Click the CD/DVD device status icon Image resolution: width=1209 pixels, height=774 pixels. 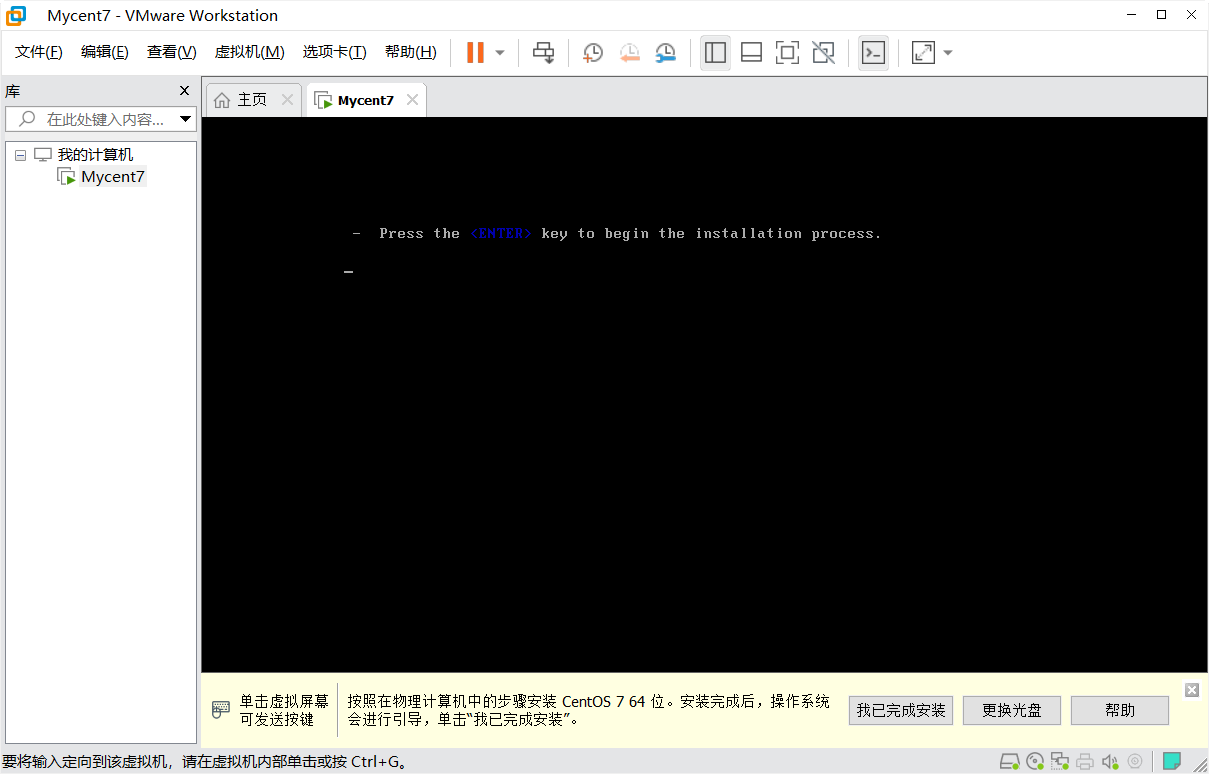pos(1035,761)
